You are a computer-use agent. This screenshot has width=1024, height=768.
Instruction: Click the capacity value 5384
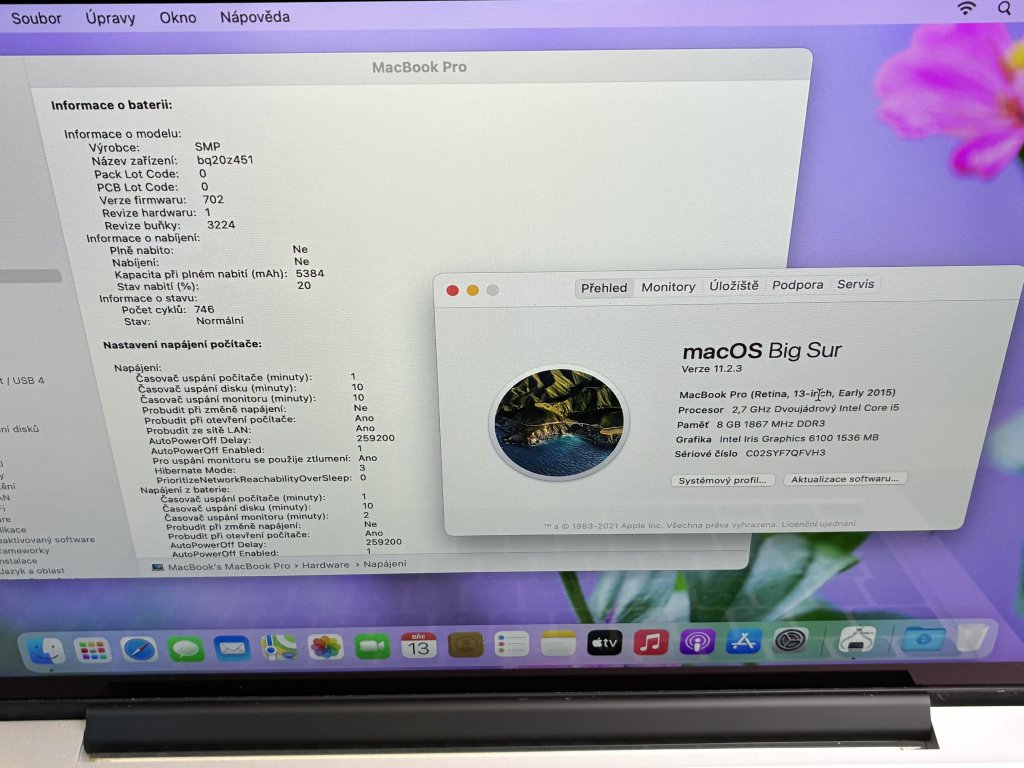(x=310, y=274)
